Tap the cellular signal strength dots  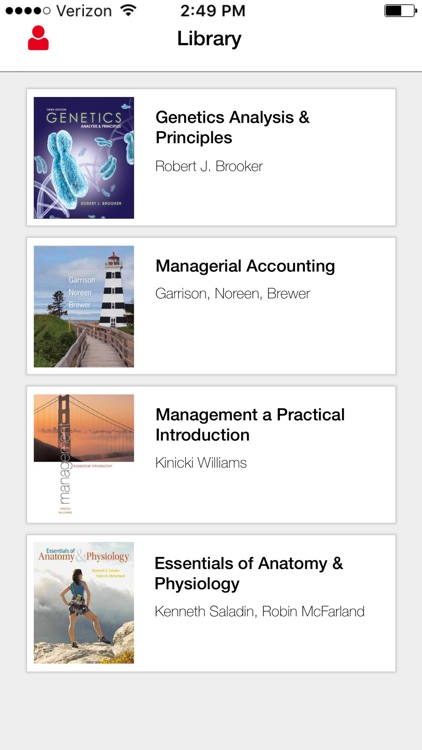[x=28, y=11]
